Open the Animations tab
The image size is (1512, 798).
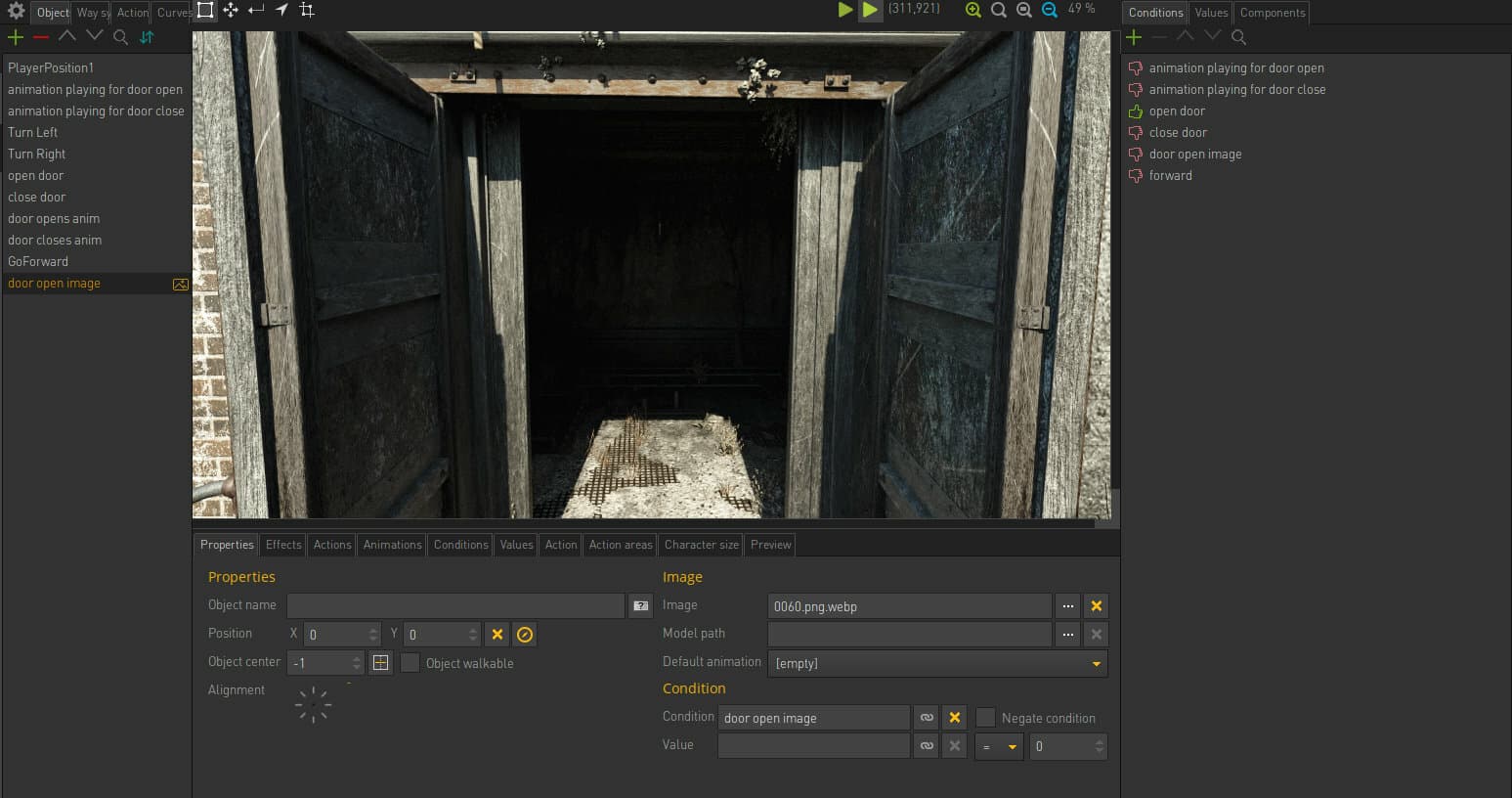392,545
